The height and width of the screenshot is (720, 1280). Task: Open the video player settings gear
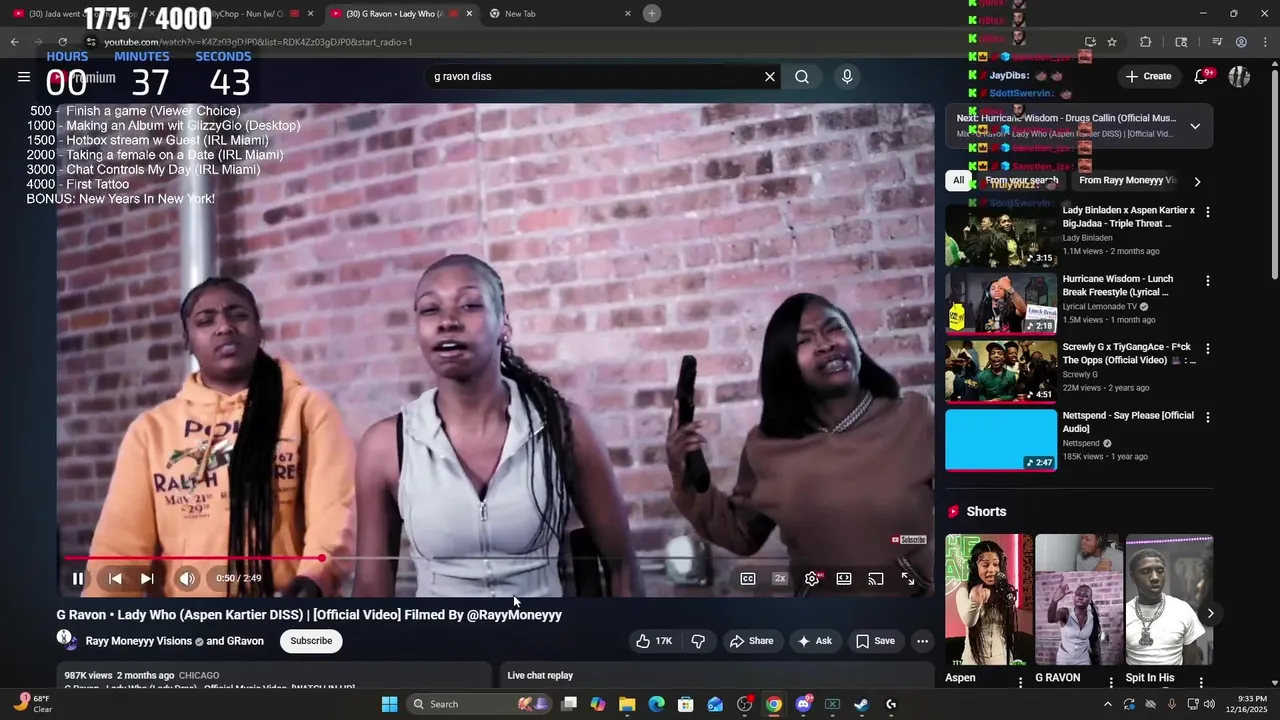point(812,578)
